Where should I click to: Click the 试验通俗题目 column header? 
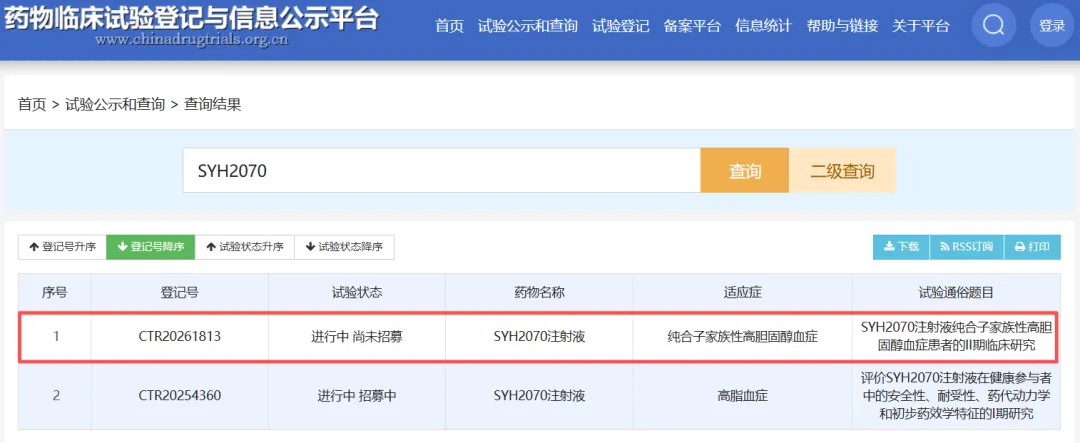tap(956, 292)
